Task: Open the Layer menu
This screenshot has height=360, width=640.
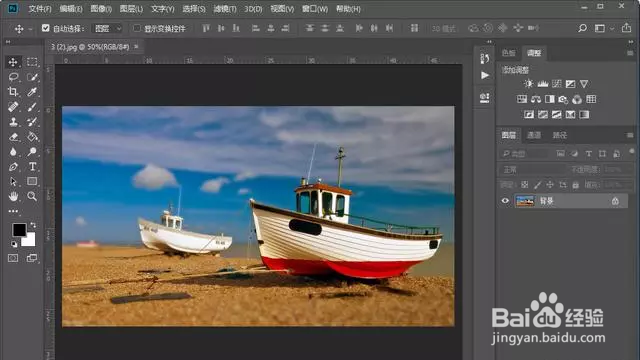Action: pos(131,9)
